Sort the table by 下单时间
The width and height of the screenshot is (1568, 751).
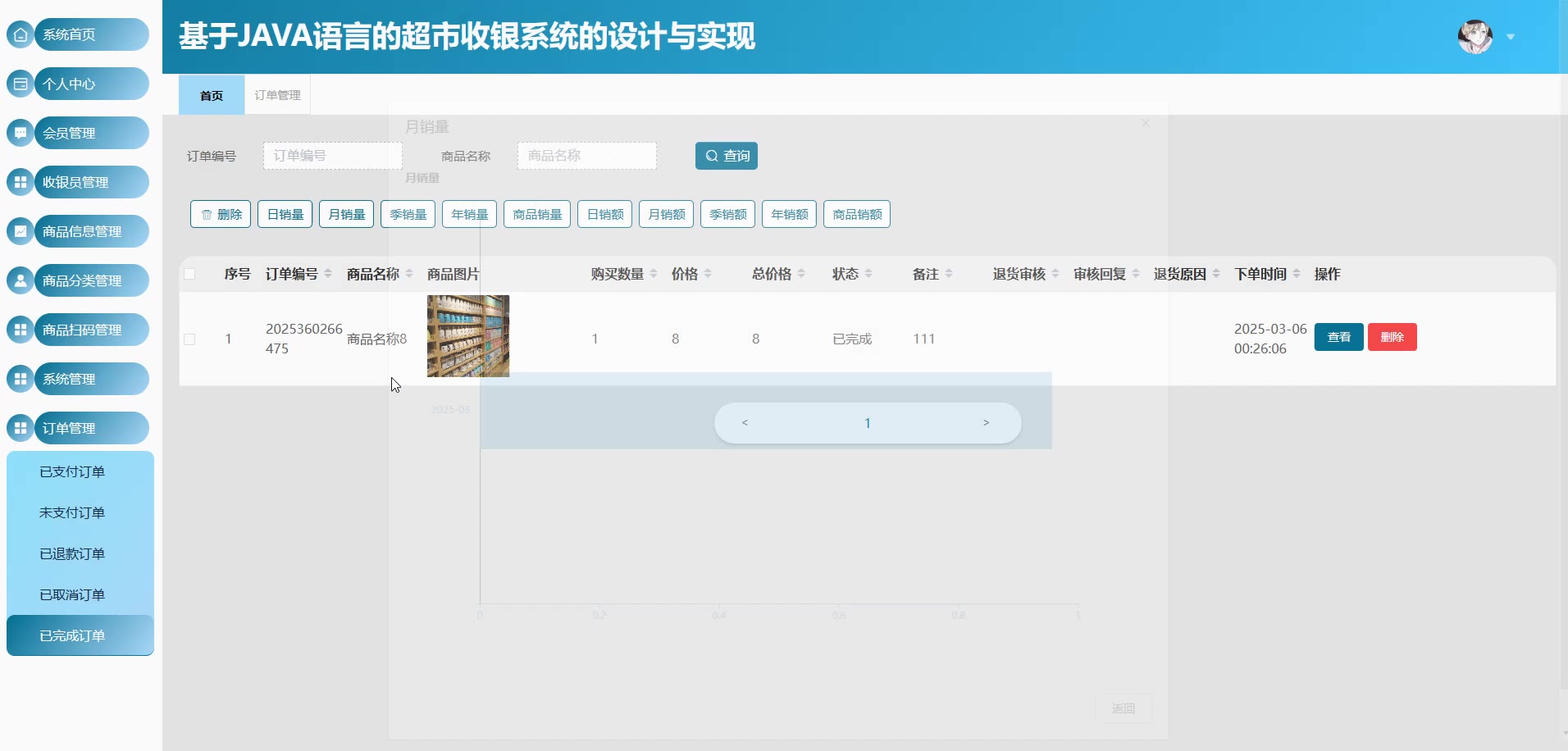pyautogui.click(x=1297, y=274)
